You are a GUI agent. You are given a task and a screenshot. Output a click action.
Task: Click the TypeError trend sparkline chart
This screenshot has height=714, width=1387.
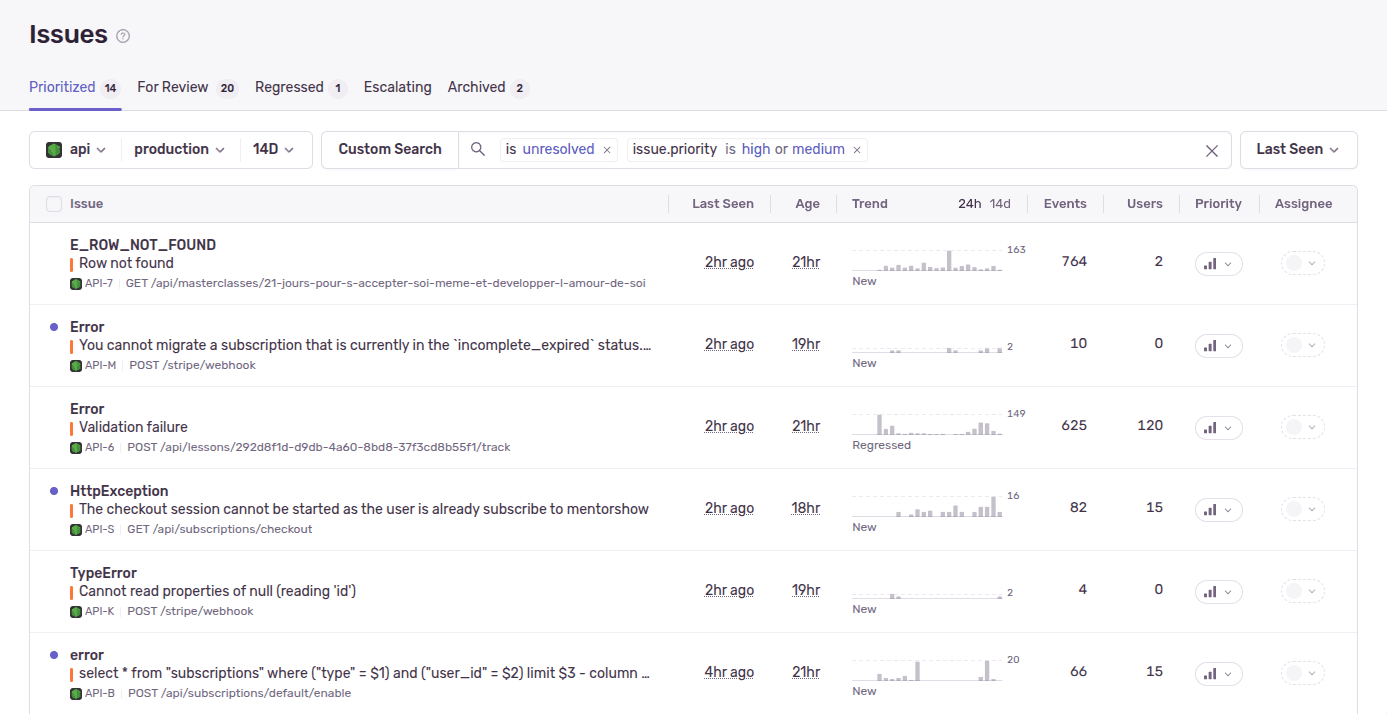927,590
